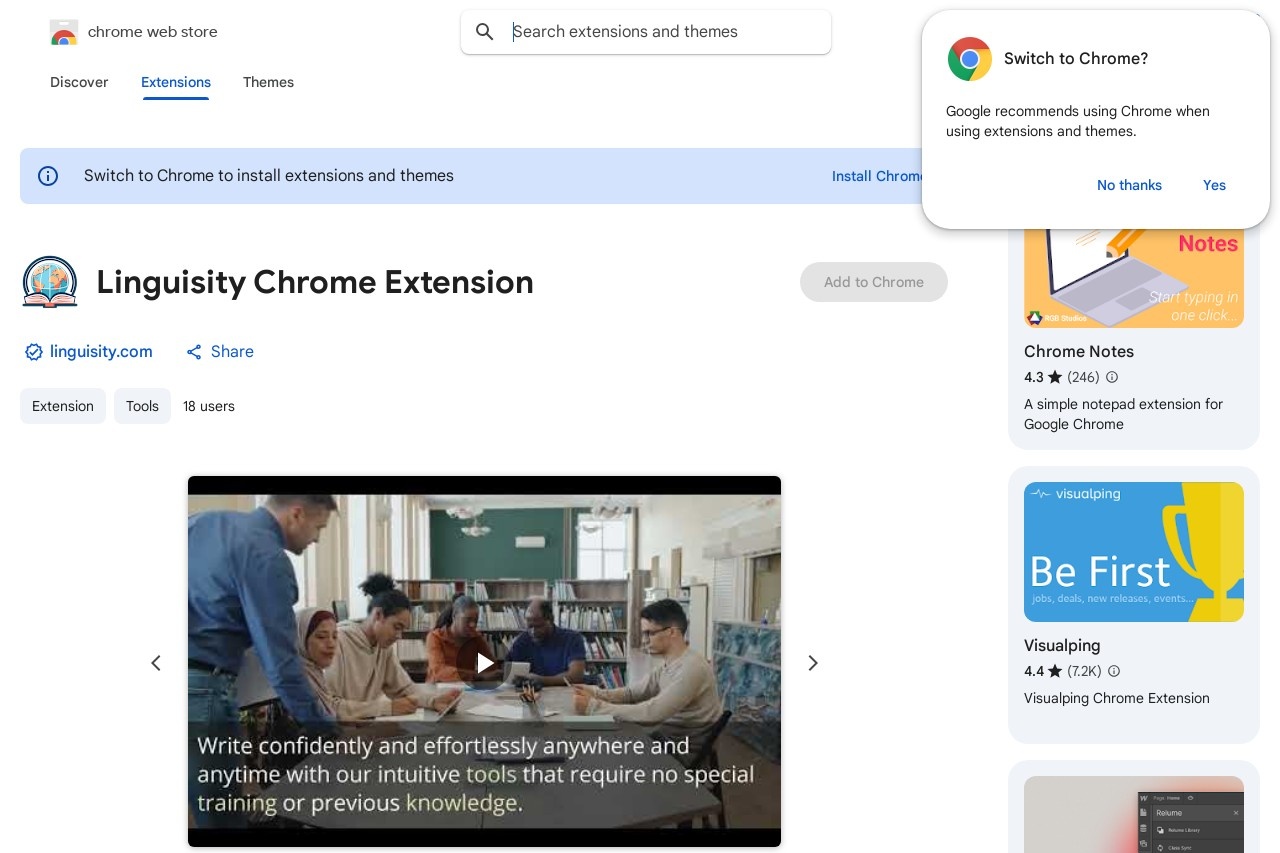This screenshot has height=853, width=1280.
Task: Click info icon next to Chrome Notes rating
Action: (x=1112, y=377)
